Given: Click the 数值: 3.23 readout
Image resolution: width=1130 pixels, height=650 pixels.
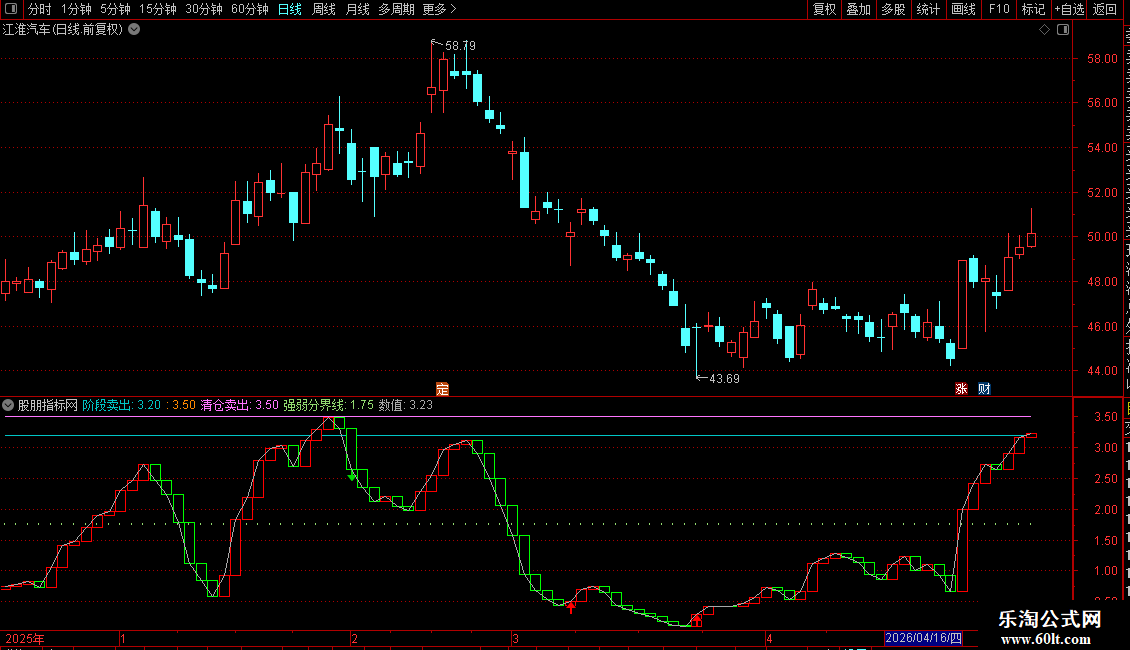Looking at the screenshot, I should coord(406,405).
